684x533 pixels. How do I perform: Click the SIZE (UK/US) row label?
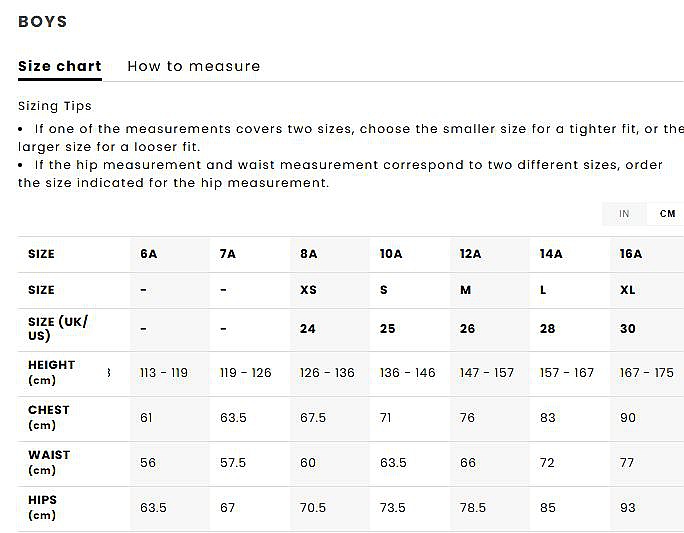click(x=58, y=328)
